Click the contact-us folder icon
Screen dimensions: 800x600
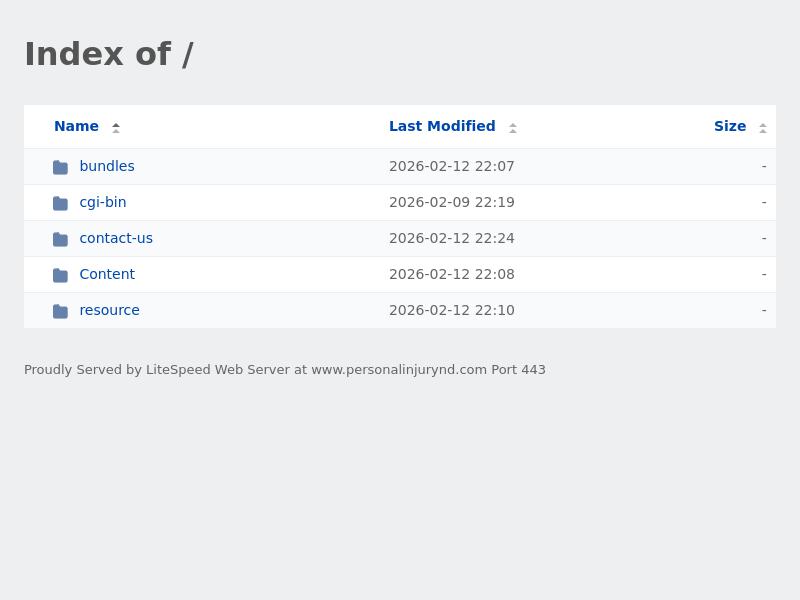[60, 239]
